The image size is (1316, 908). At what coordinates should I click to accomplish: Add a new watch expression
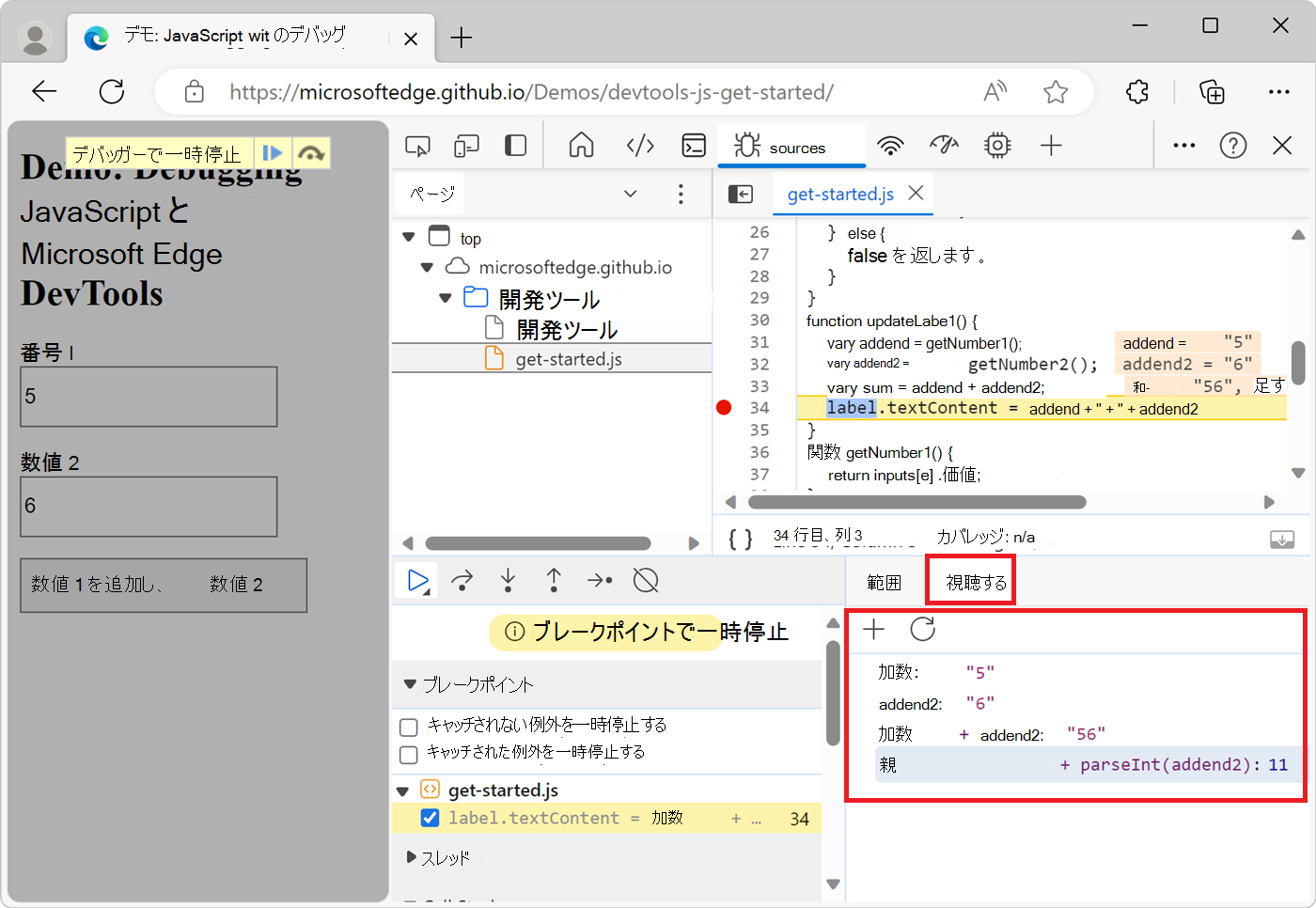pyautogui.click(x=873, y=629)
